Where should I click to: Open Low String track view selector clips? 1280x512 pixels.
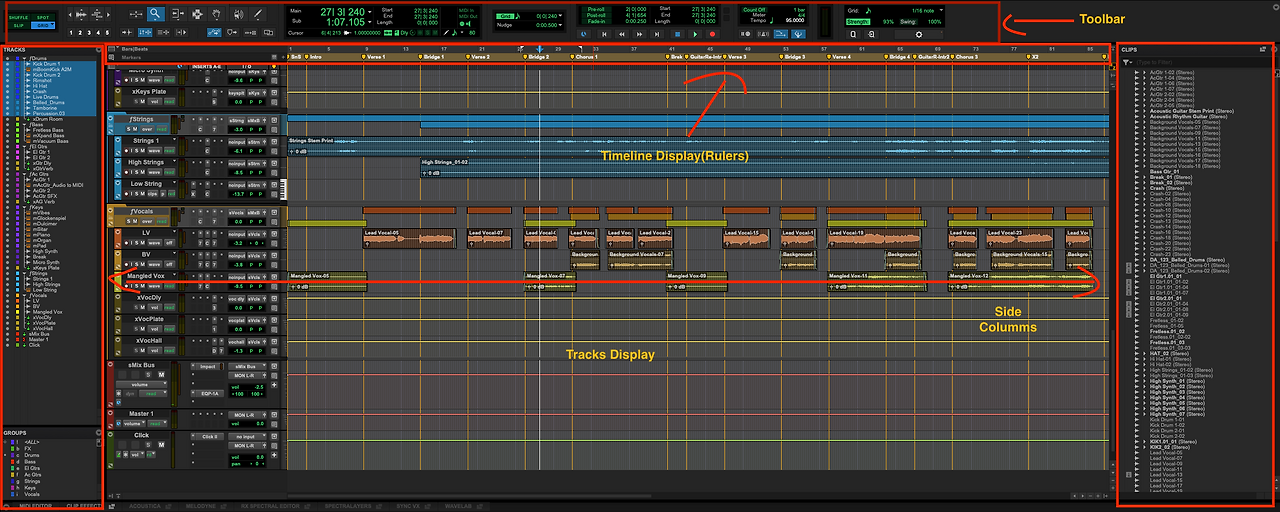(x=152, y=194)
